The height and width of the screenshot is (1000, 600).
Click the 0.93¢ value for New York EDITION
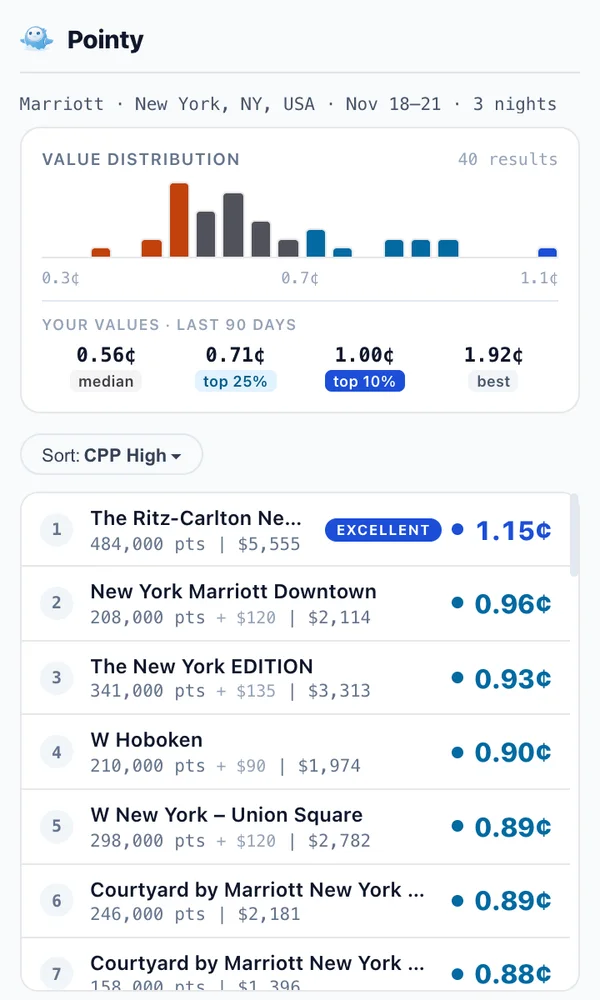tap(513, 679)
